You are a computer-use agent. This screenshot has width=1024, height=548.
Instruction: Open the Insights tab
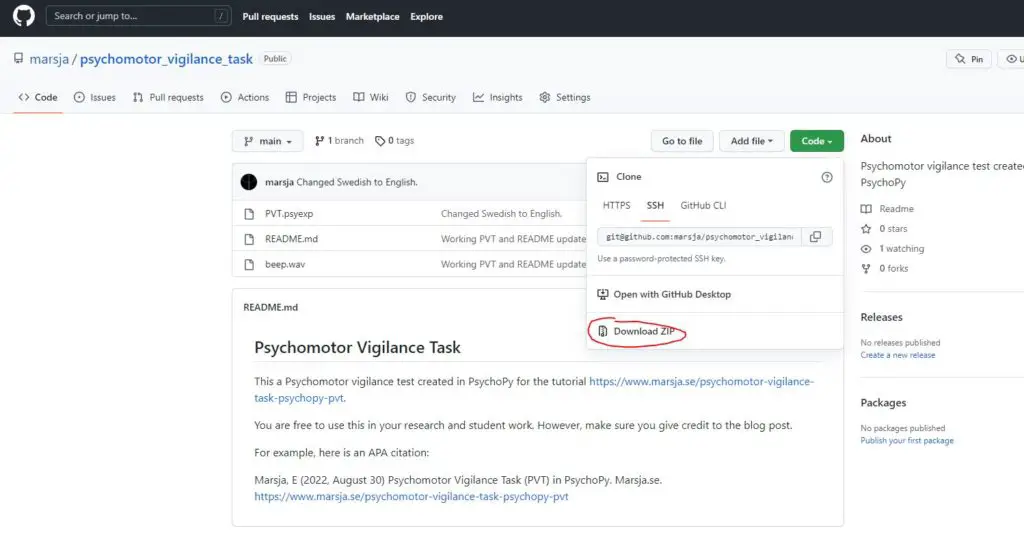[498, 97]
